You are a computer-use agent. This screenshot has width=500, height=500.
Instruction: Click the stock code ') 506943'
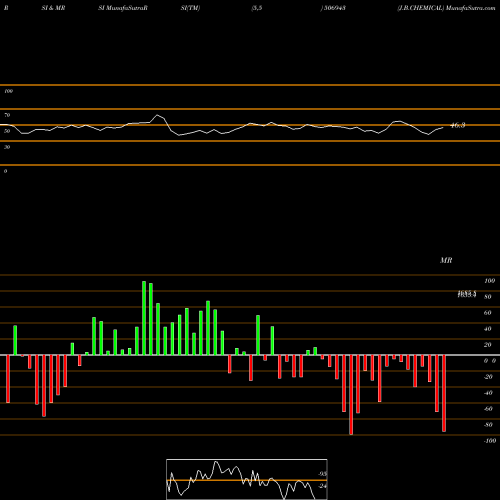point(333,8)
